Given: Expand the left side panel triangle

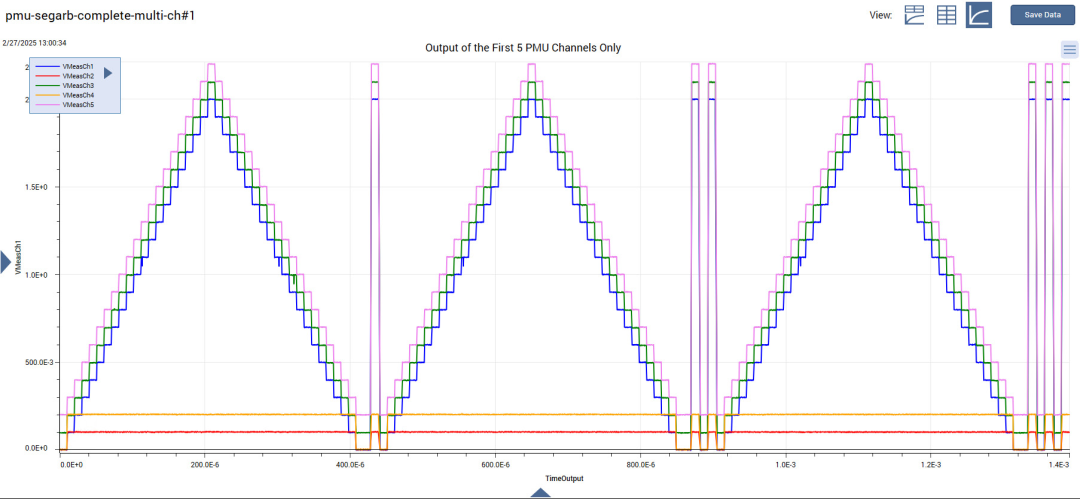Looking at the screenshot, I should coord(6,262).
